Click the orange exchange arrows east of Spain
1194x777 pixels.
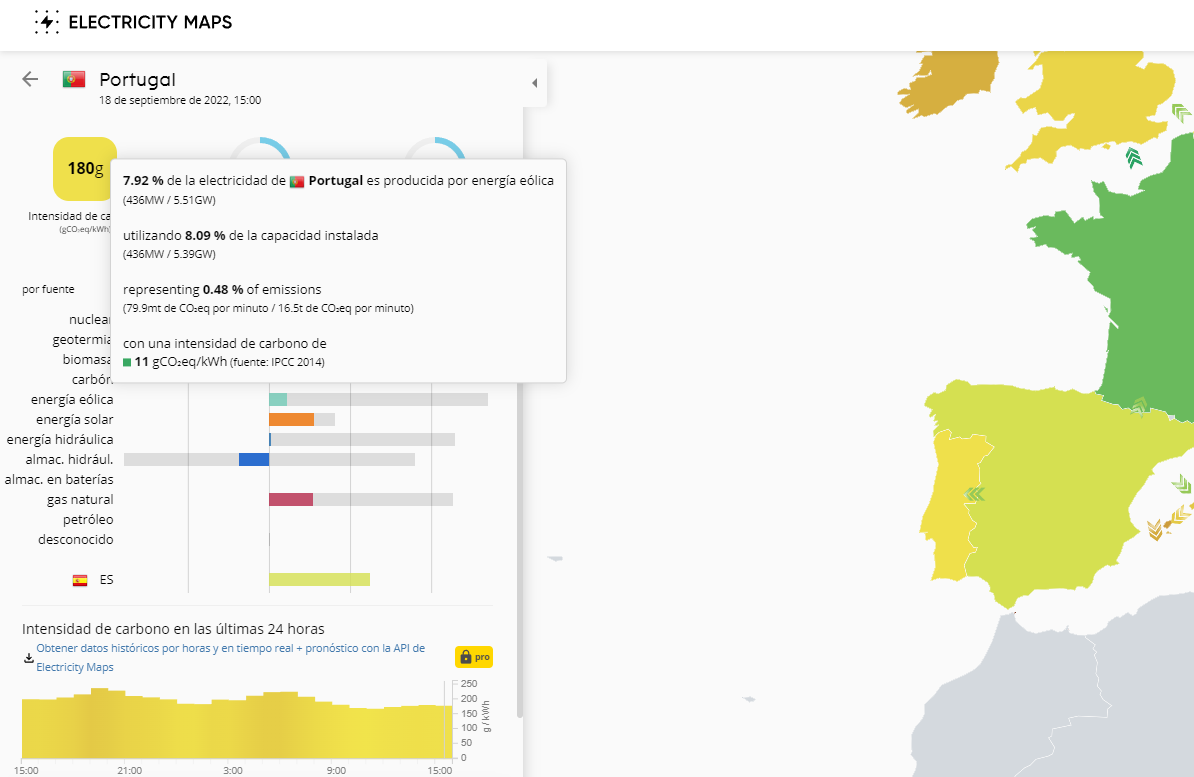point(1155,529)
